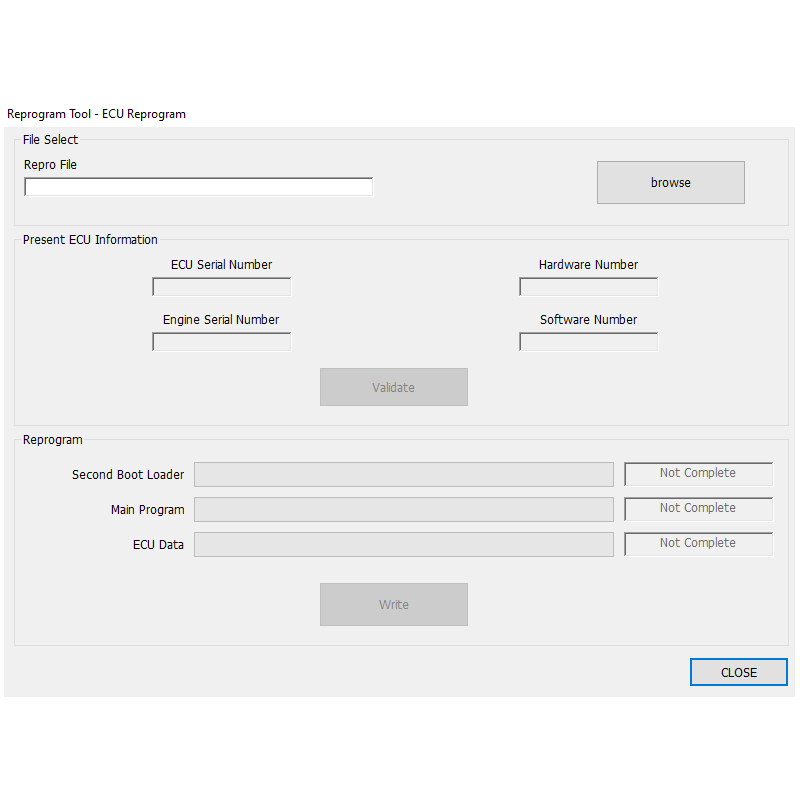800x800 pixels.
Task: Select the Hardware Number field
Action: tap(588, 287)
